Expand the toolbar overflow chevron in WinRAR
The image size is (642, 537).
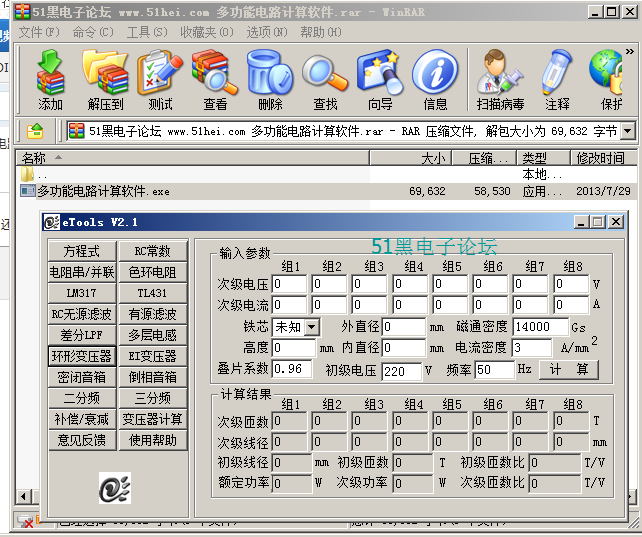point(629,52)
